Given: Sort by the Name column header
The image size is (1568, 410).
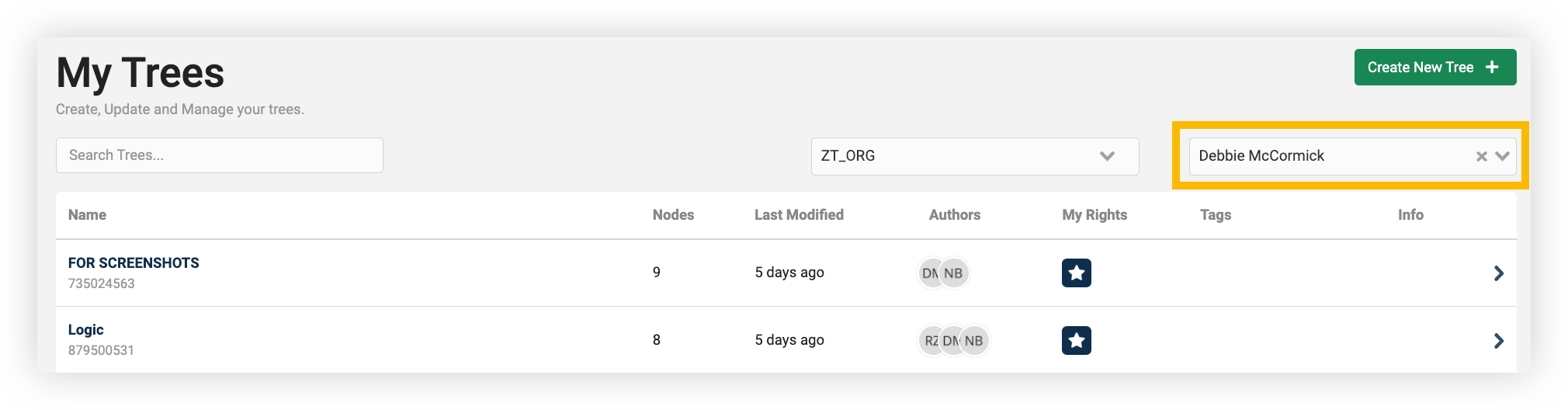Looking at the screenshot, I should (87, 215).
